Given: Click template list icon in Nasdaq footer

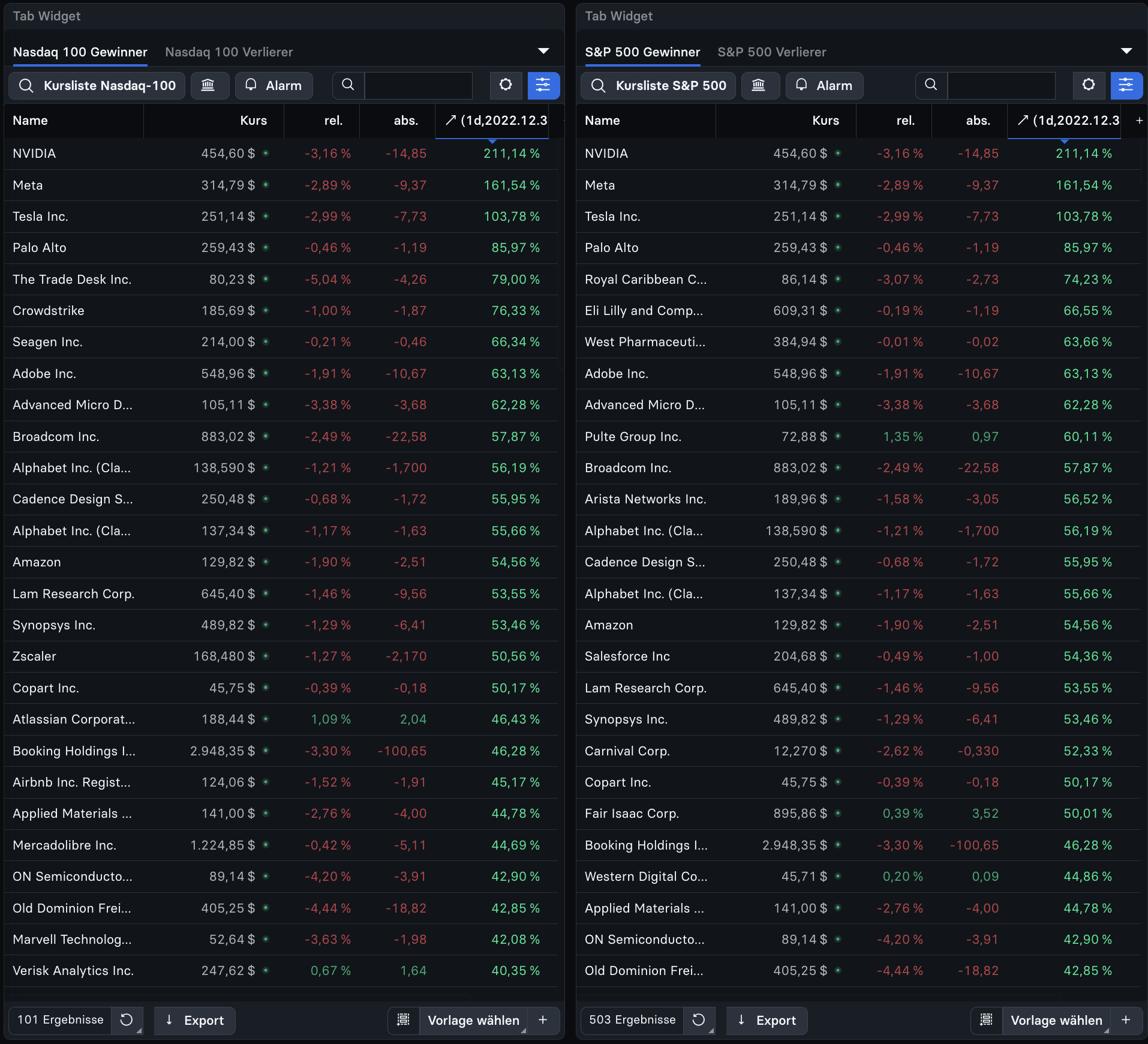Looking at the screenshot, I should coord(404,1020).
